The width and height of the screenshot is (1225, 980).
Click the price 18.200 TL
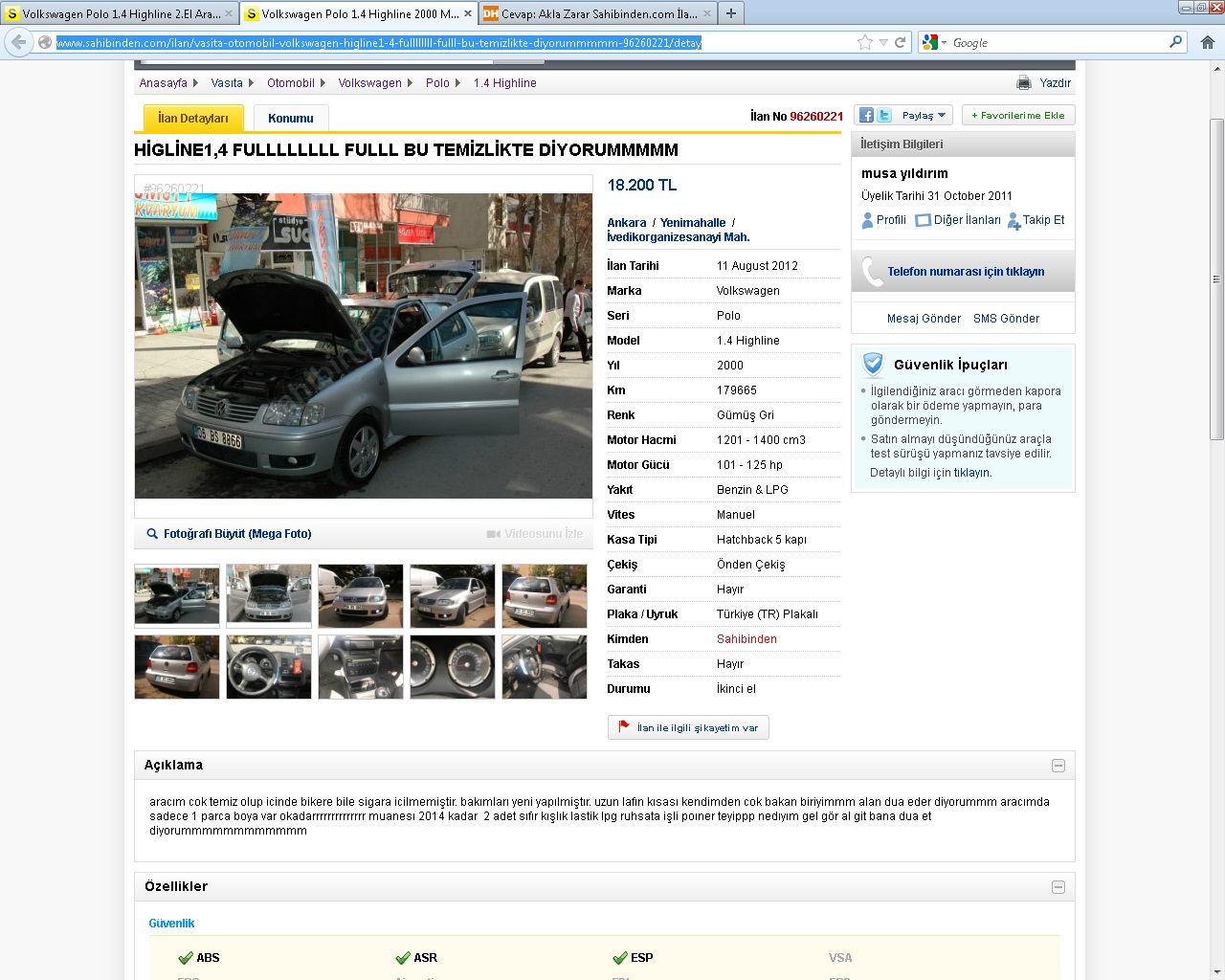(642, 185)
